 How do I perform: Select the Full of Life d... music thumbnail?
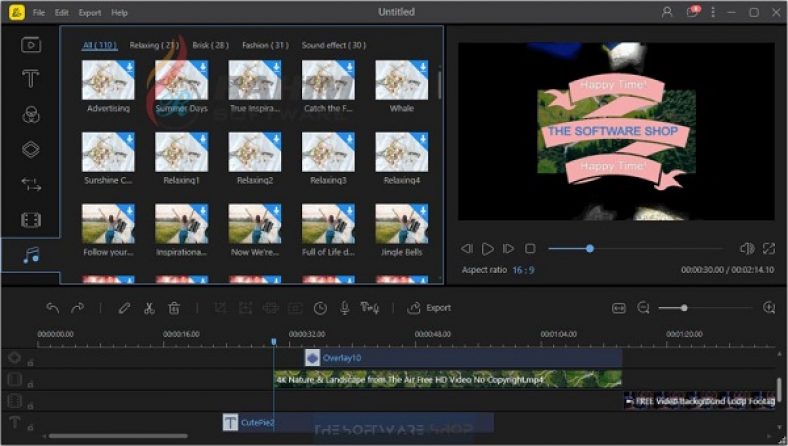coord(328,224)
